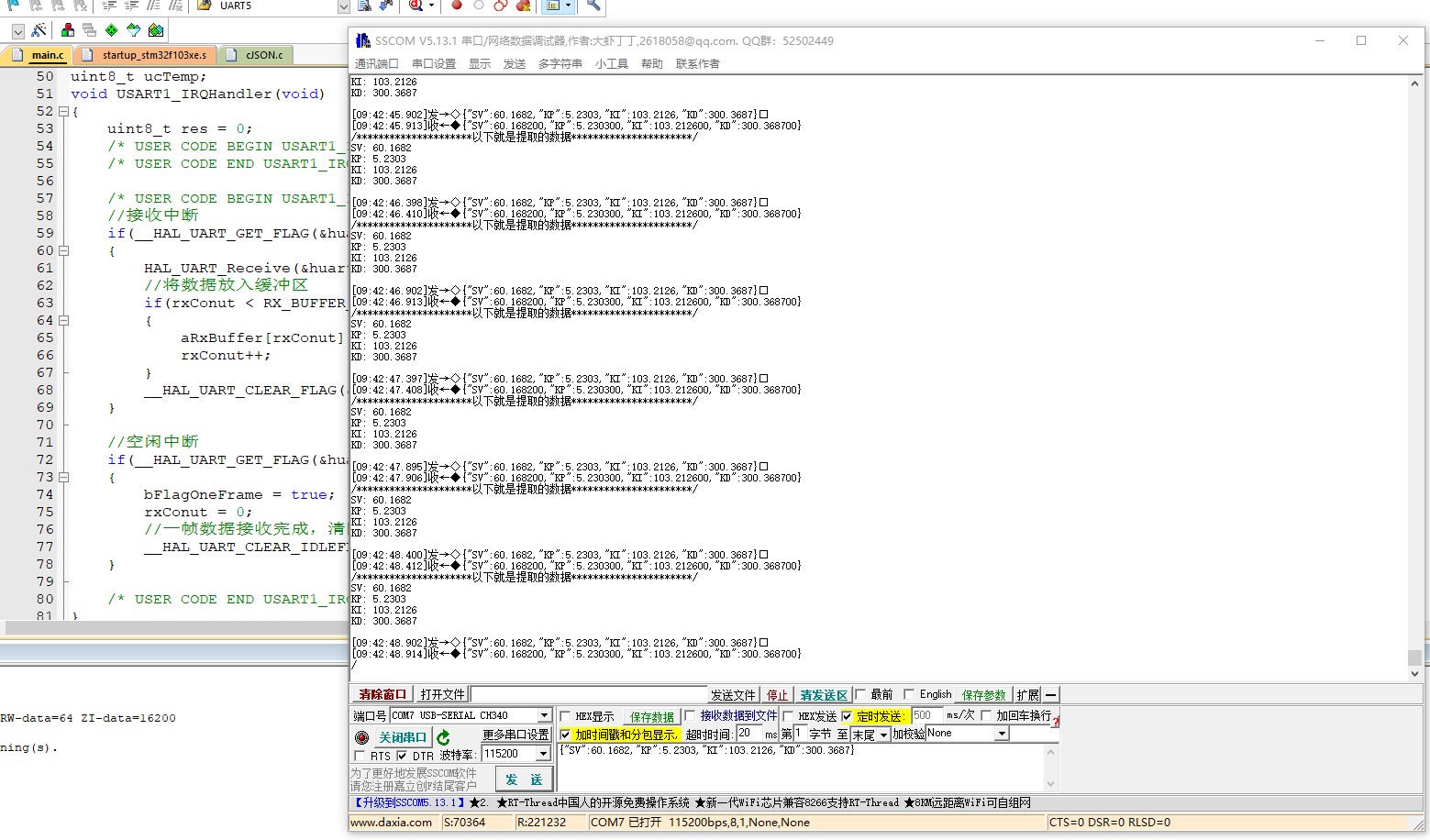Screen dimensions: 1430x840
Task: Open the COM7 USB-SERIAL port dropdown
Action: click(544, 715)
